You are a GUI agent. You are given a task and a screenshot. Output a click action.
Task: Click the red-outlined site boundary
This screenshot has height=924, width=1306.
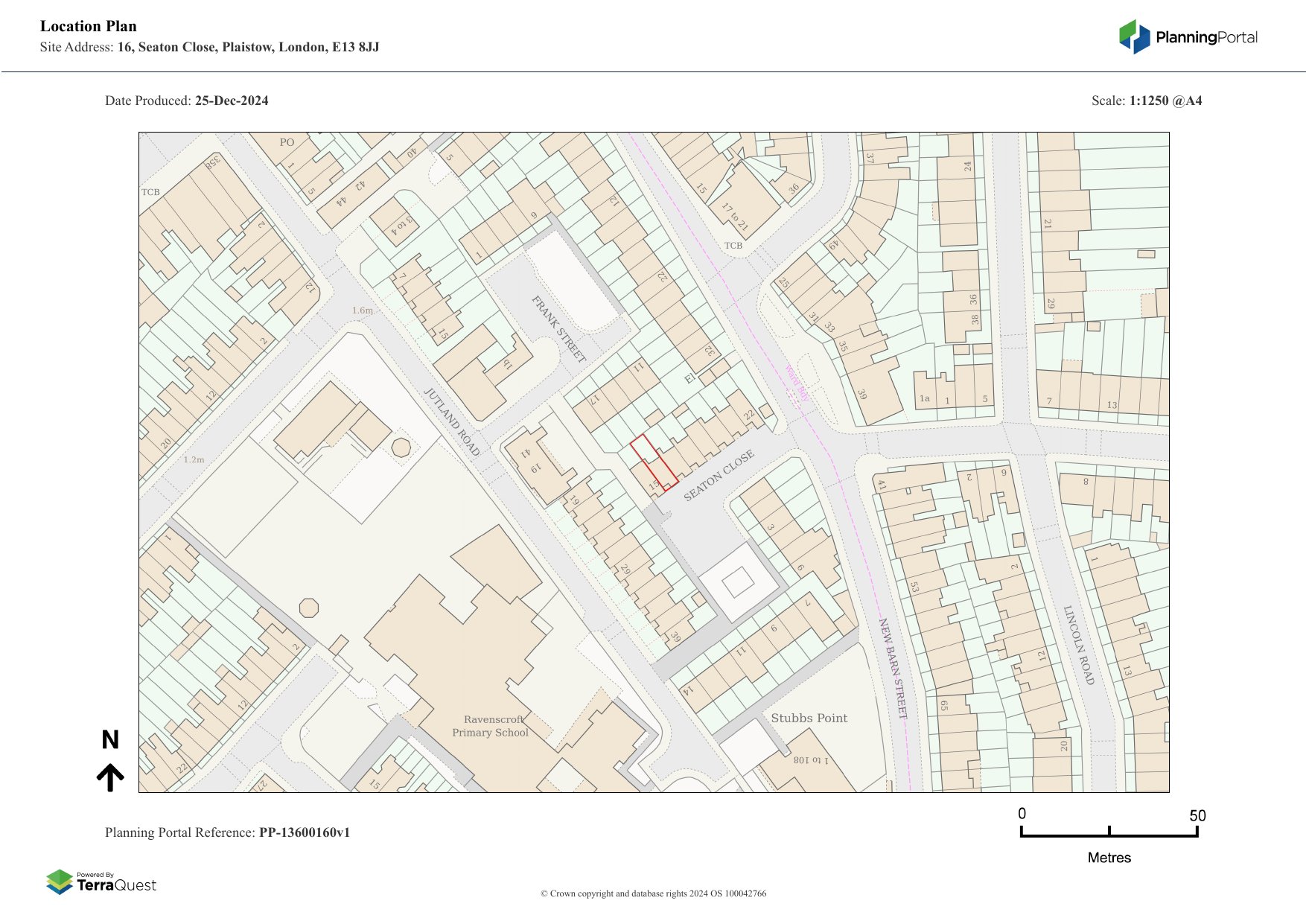654,461
